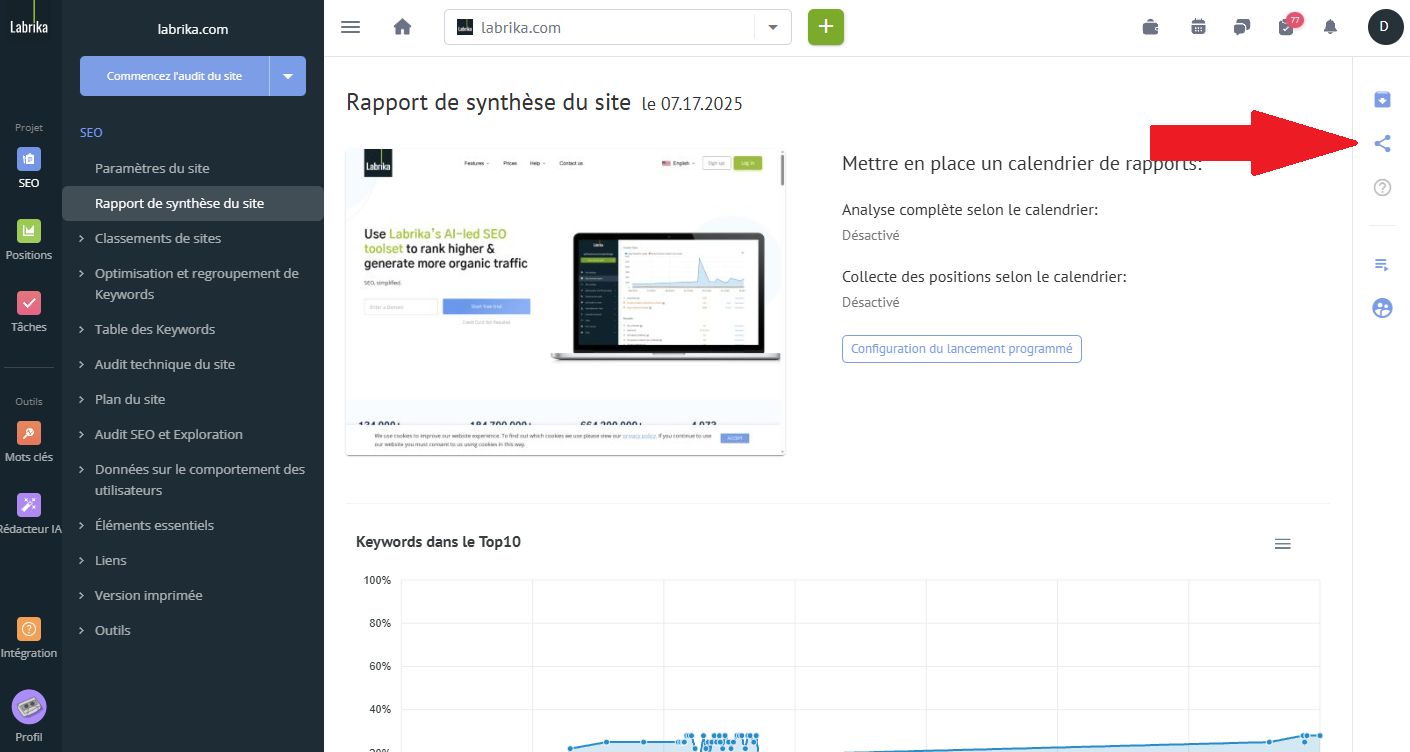Go to the home page icon

[403, 27]
